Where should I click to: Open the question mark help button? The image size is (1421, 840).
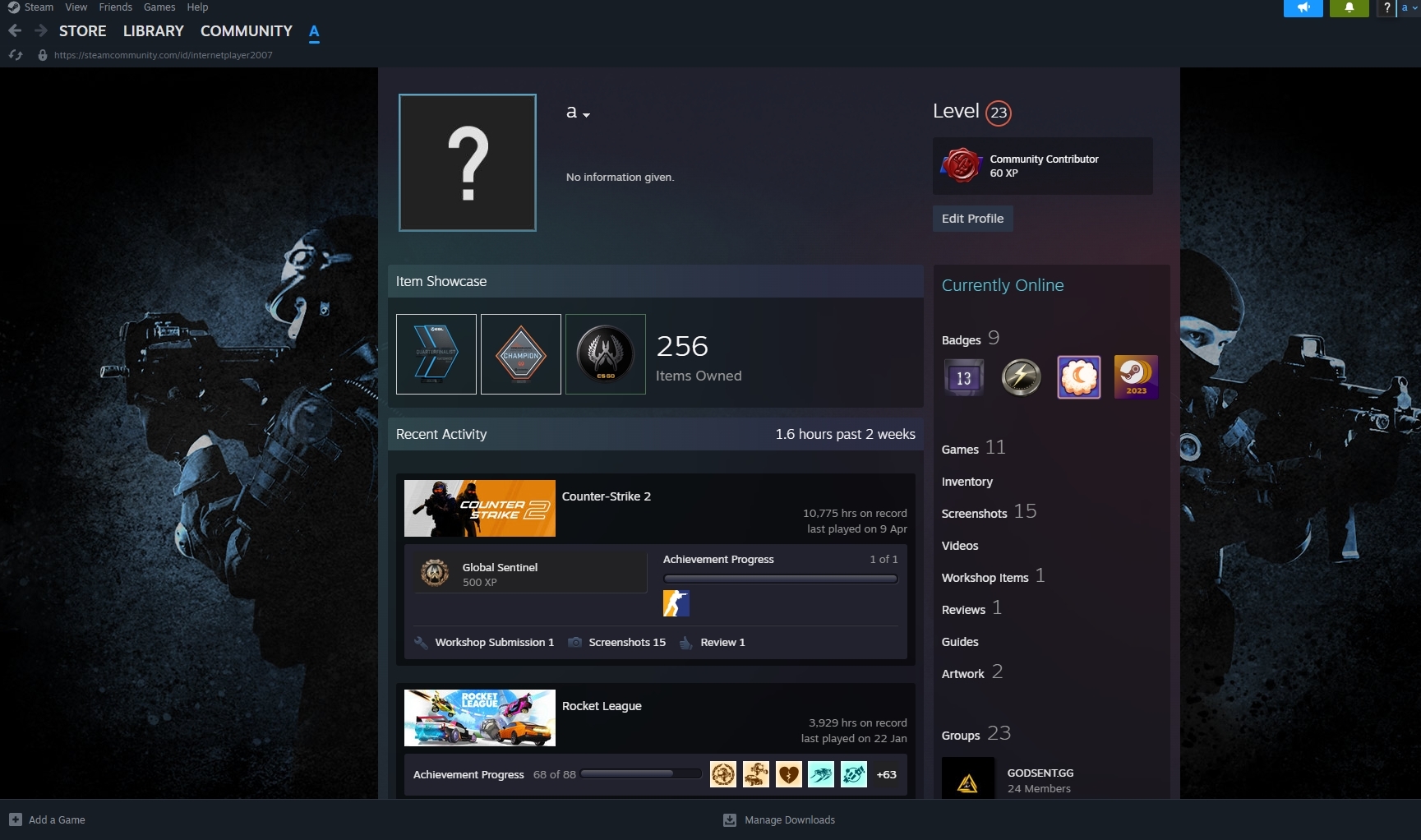tap(1386, 7)
